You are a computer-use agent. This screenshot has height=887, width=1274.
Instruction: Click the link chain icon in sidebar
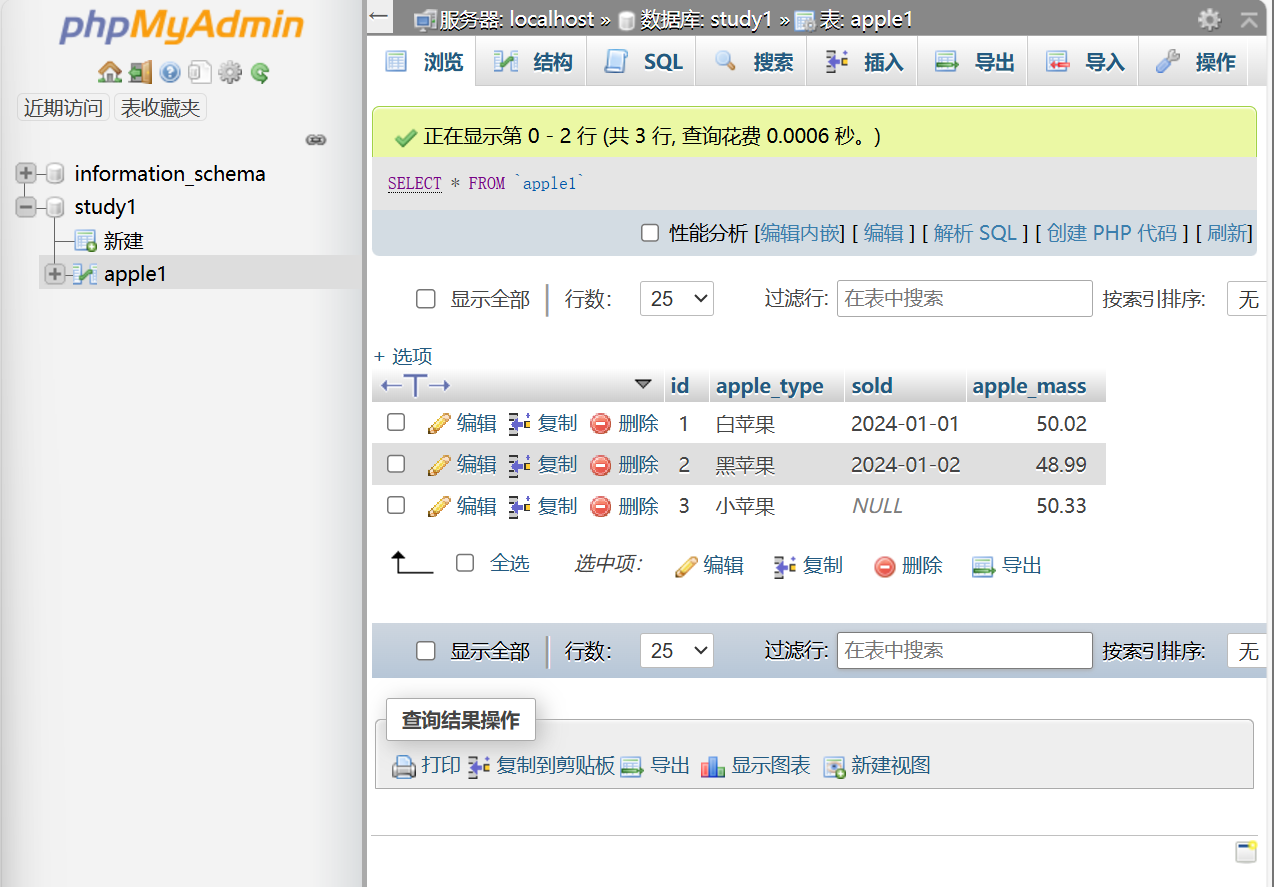[316, 140]
